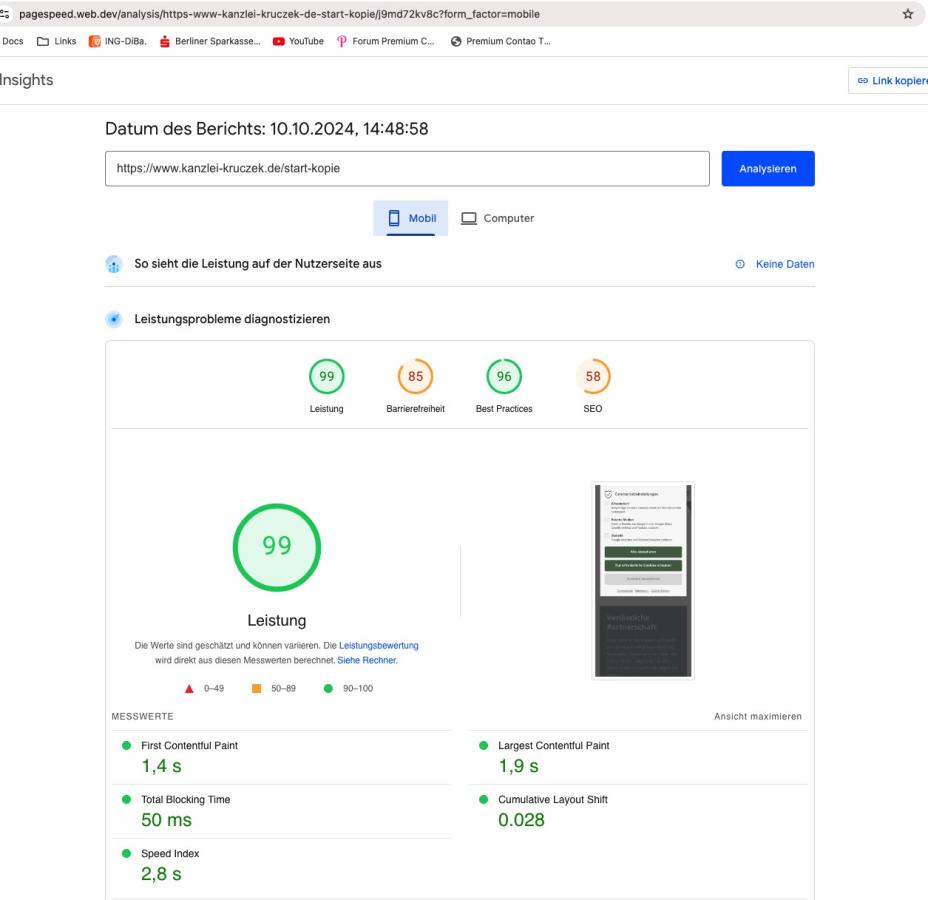928x900 pixels.
Task: Expand metrics with Ansicht maximieren
Action: click(757, 716)
